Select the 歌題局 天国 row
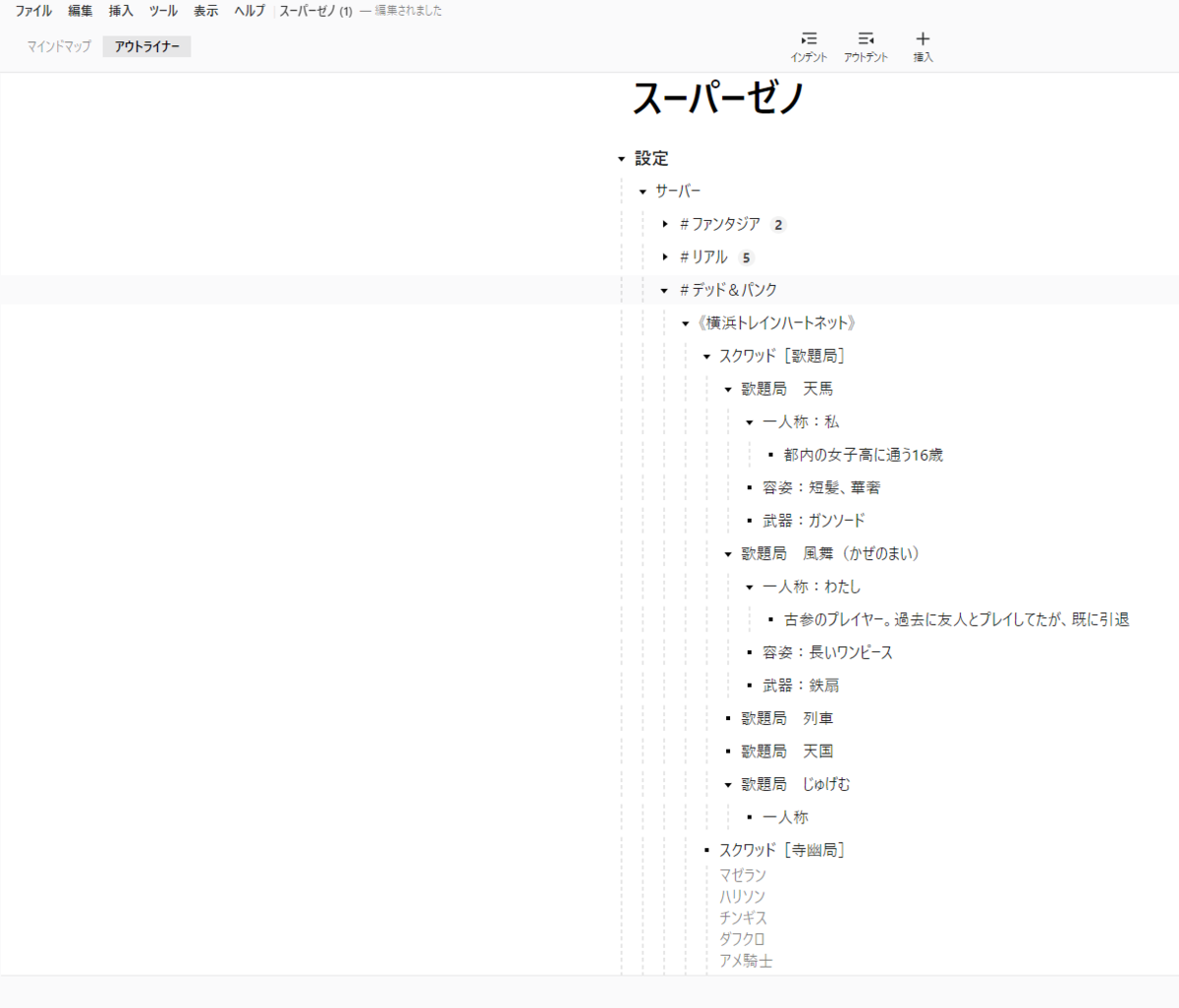Image resolution: width=1179 pixels, height=1008 pixels. tap(787, 752)
